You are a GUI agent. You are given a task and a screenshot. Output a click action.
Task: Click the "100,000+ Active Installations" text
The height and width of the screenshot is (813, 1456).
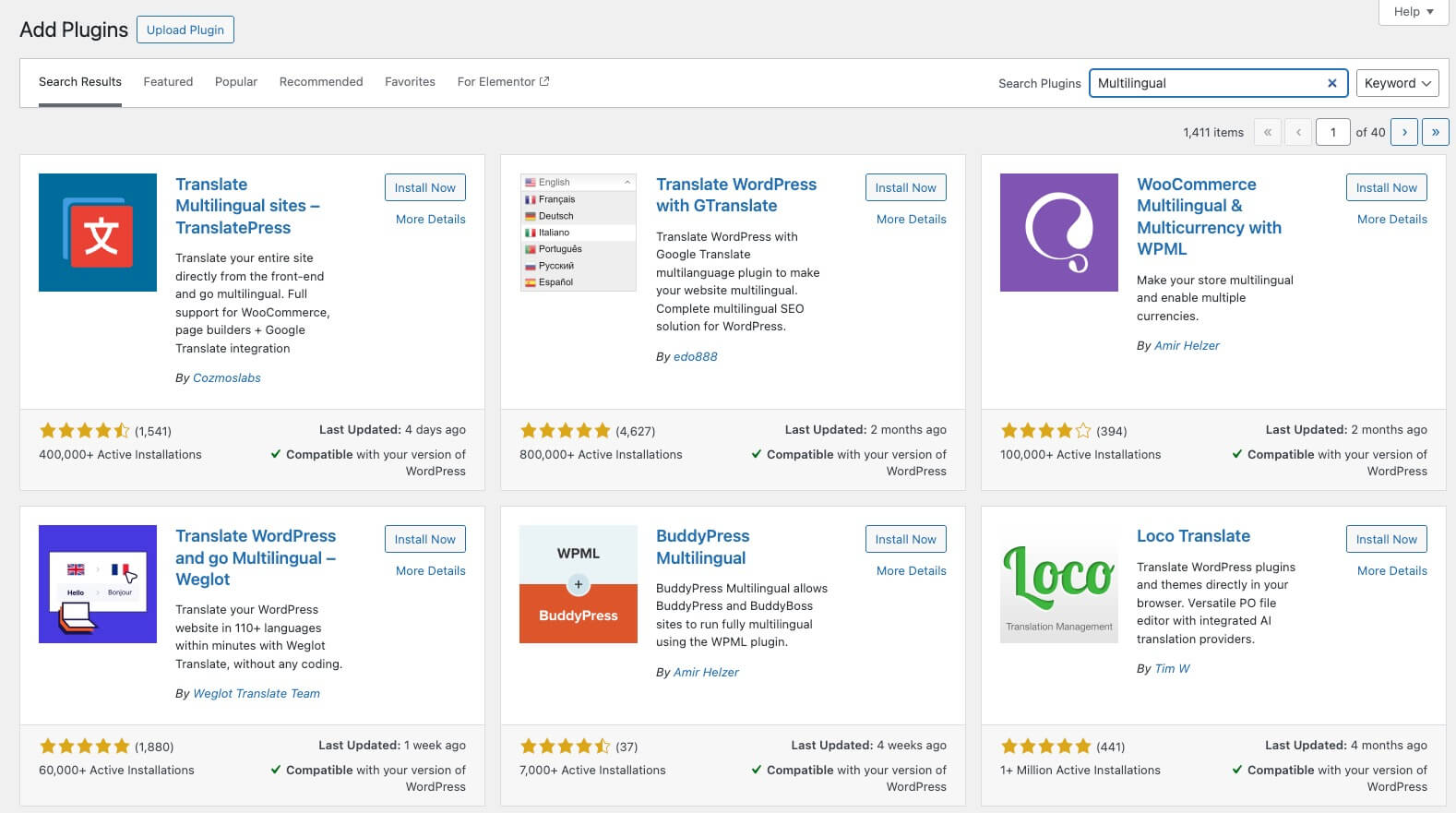(x=1080, y=455)
